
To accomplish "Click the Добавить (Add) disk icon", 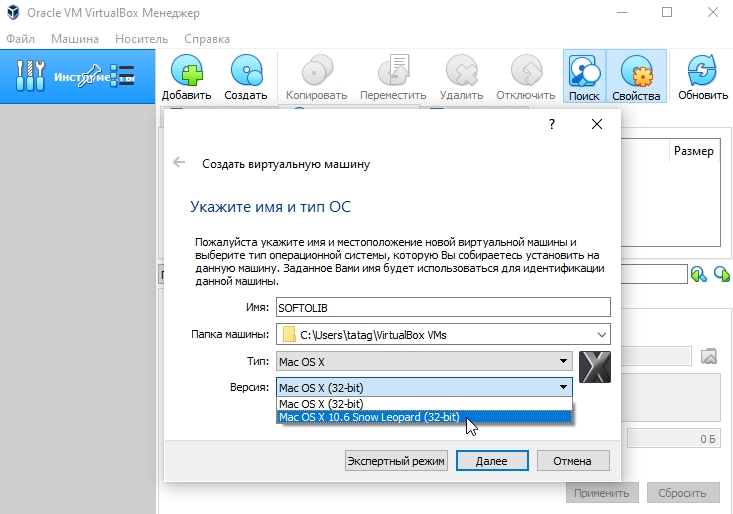I will (187, 70).
